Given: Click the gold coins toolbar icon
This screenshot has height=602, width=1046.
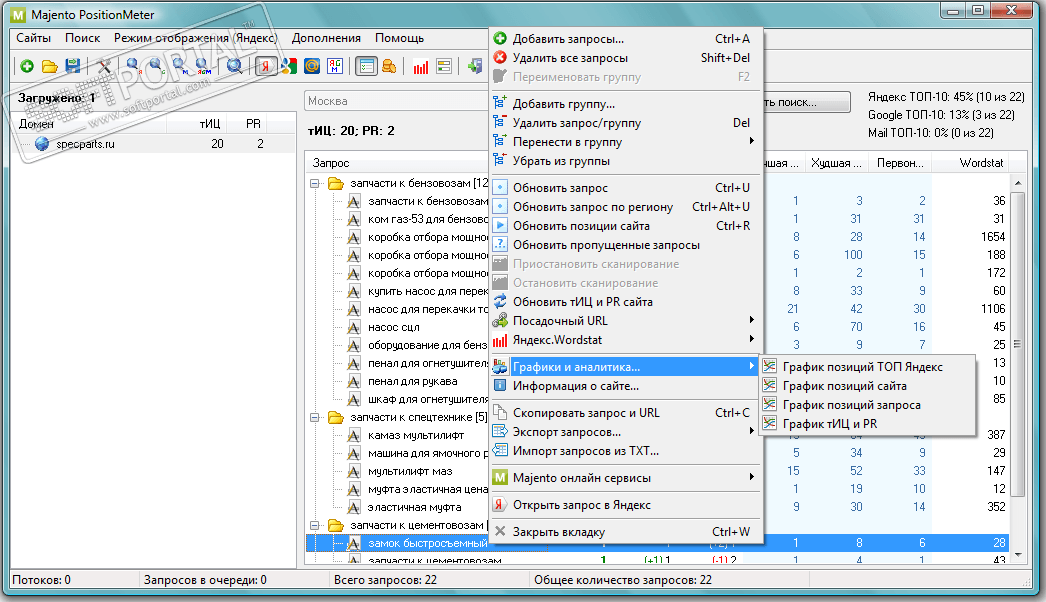Looking at the screenshot, I should point(389,66).
